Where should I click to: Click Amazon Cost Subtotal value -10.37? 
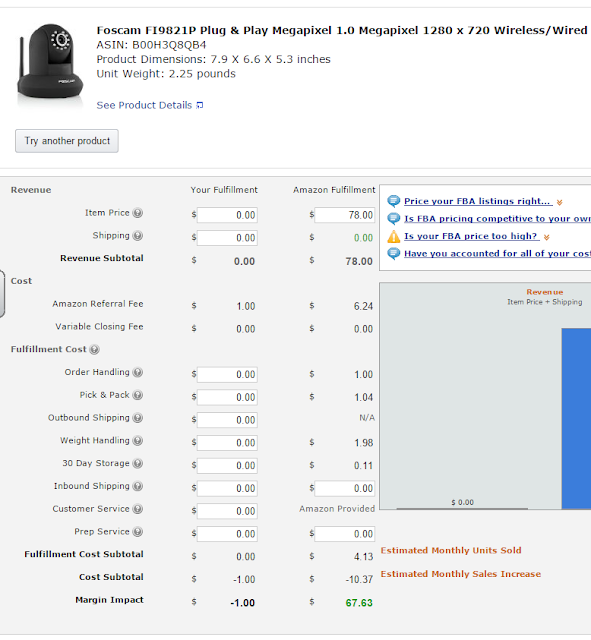359,580
